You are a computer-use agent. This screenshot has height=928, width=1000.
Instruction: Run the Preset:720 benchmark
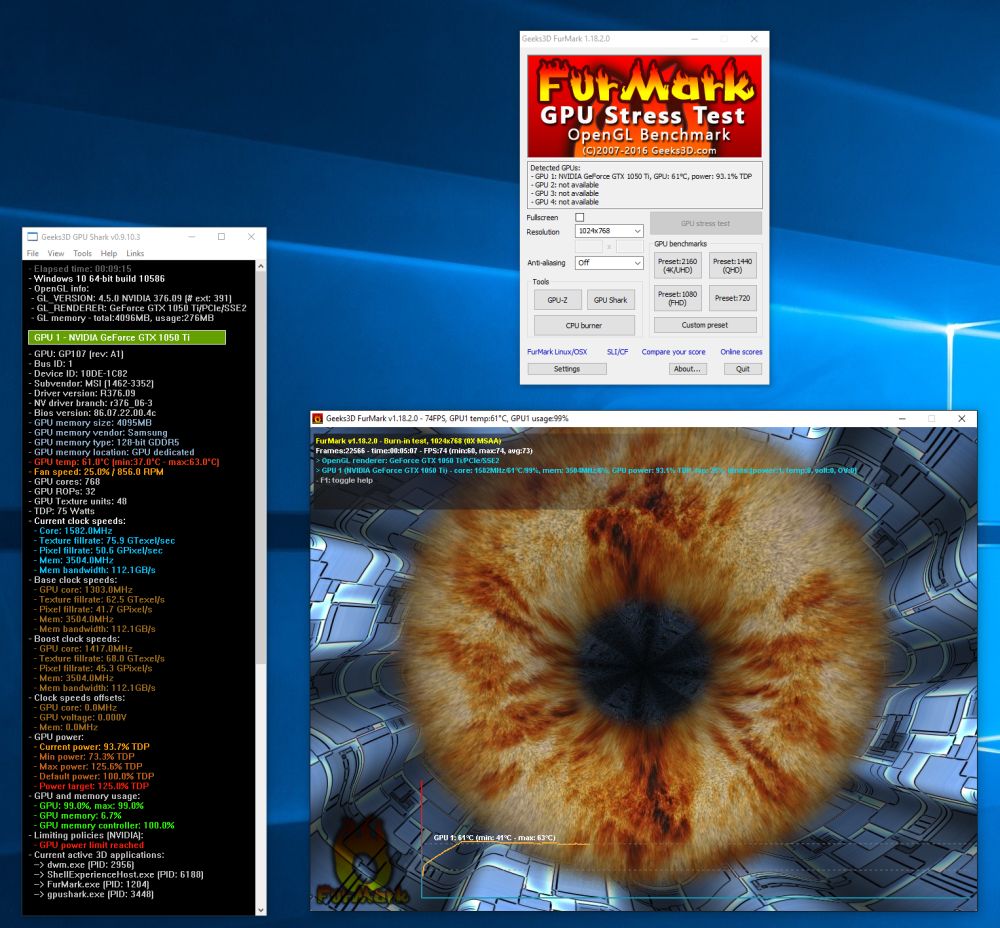click(x=732, y=298)
